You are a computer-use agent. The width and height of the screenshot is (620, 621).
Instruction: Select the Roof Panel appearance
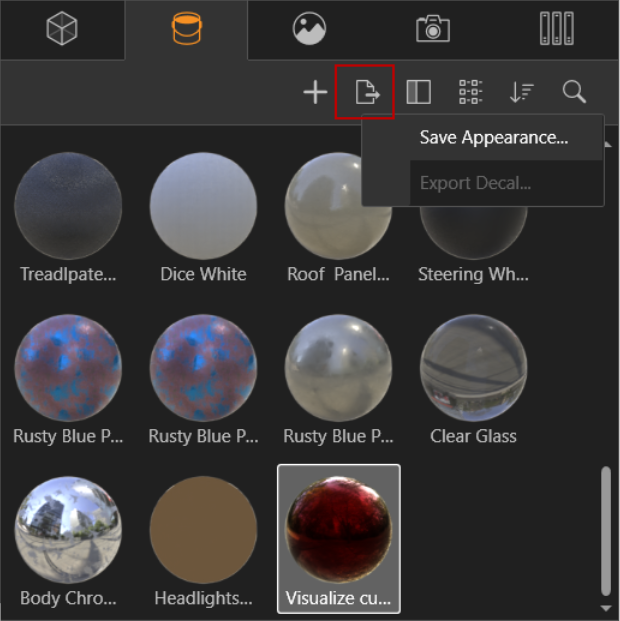coord(338,206)
